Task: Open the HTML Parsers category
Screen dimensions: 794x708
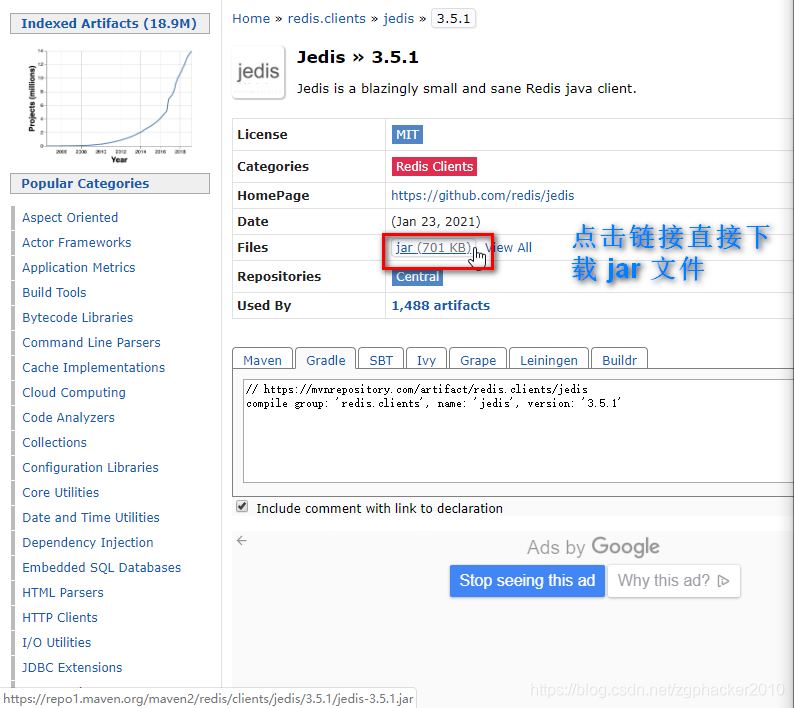Action: pos(63,593)
